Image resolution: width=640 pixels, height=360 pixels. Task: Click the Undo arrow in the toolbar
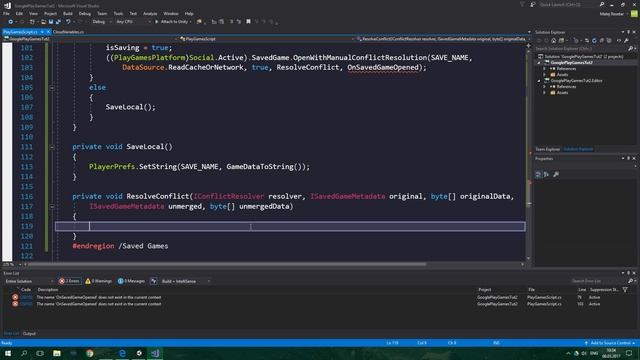point(68,22)
